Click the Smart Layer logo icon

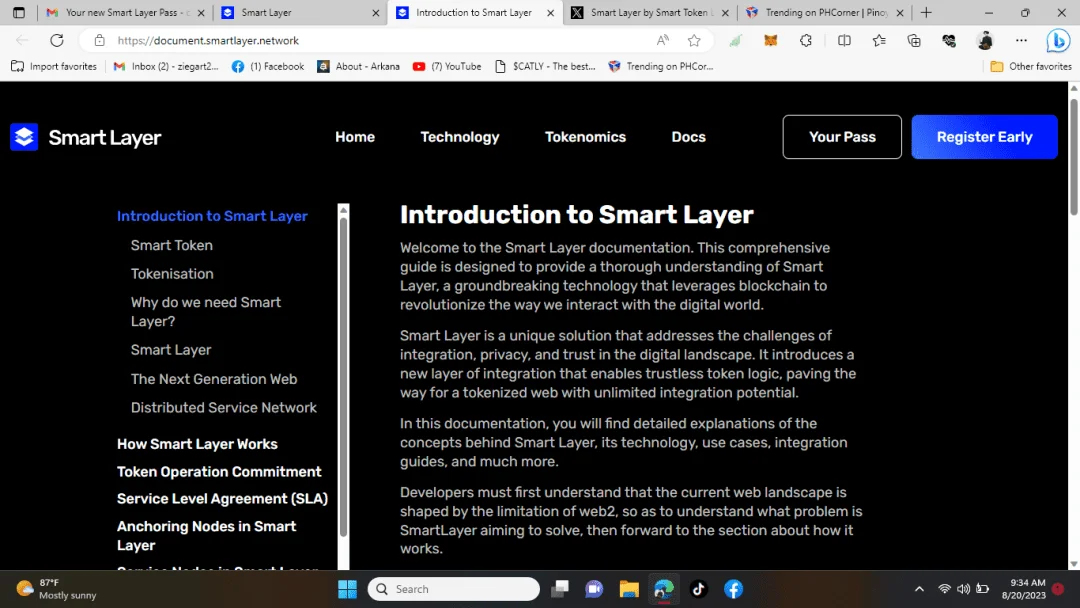coord(24,137)
